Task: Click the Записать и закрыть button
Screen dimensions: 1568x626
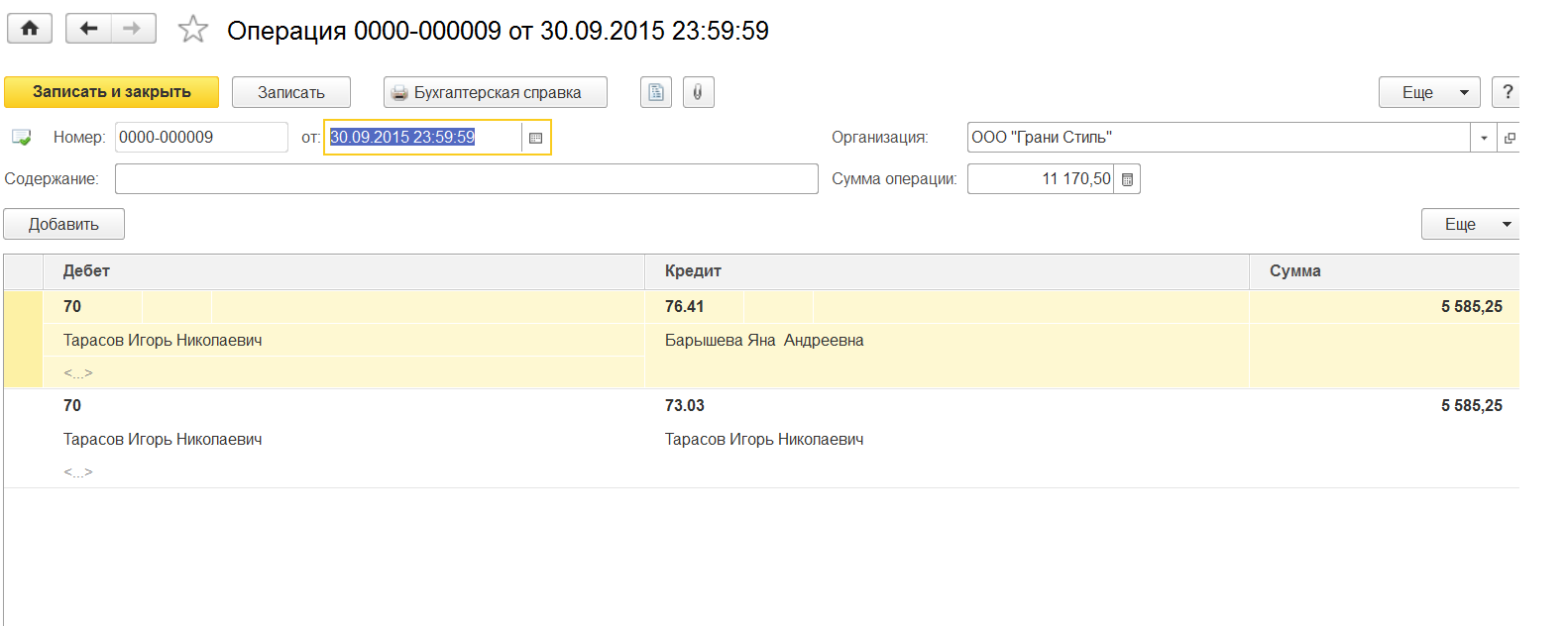Action: point(111,92)
